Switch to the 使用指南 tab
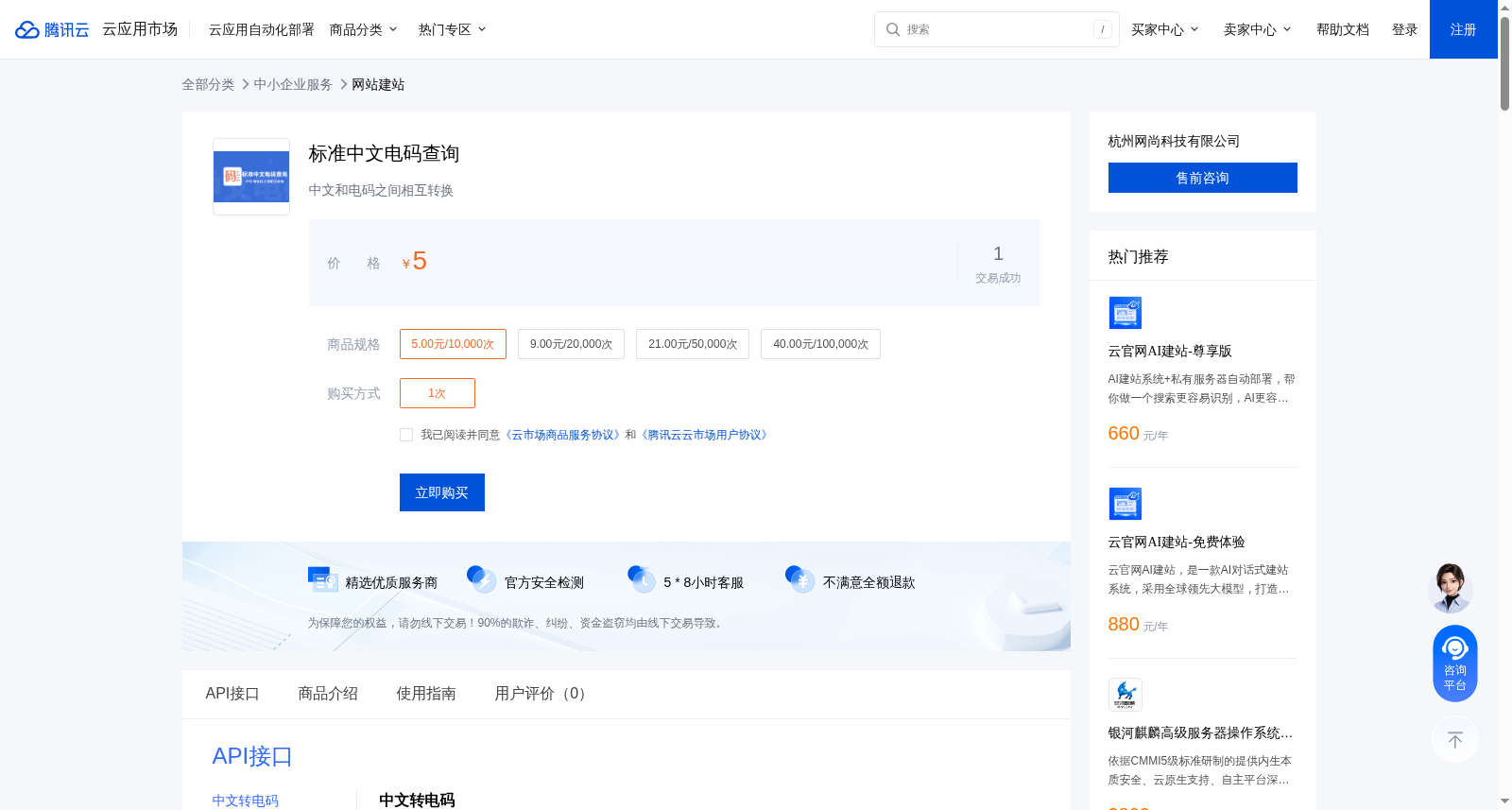The image size is (1512, 810). tap(426, 694)
